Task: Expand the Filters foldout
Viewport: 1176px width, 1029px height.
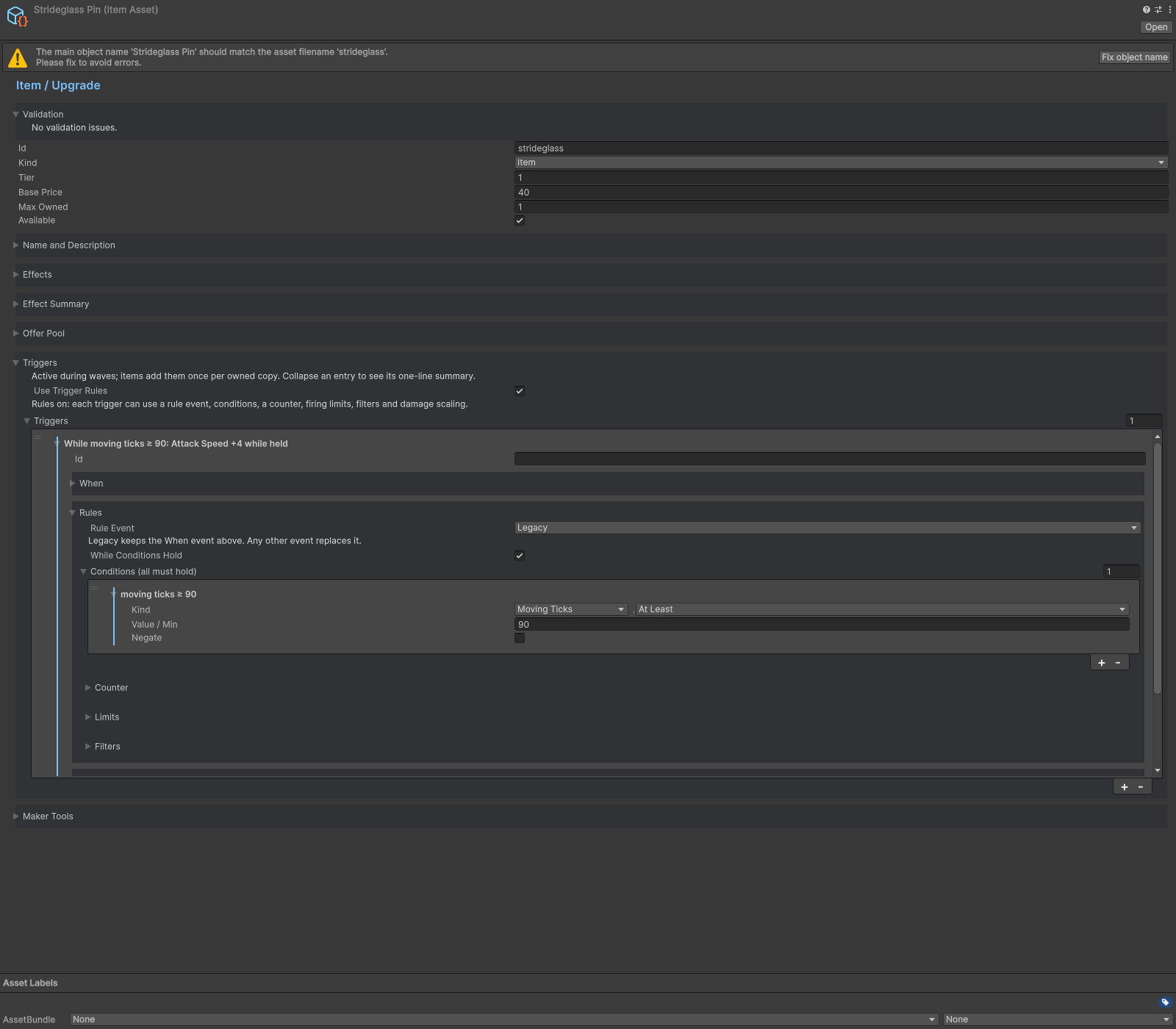Action: click(x=87, y=747)
